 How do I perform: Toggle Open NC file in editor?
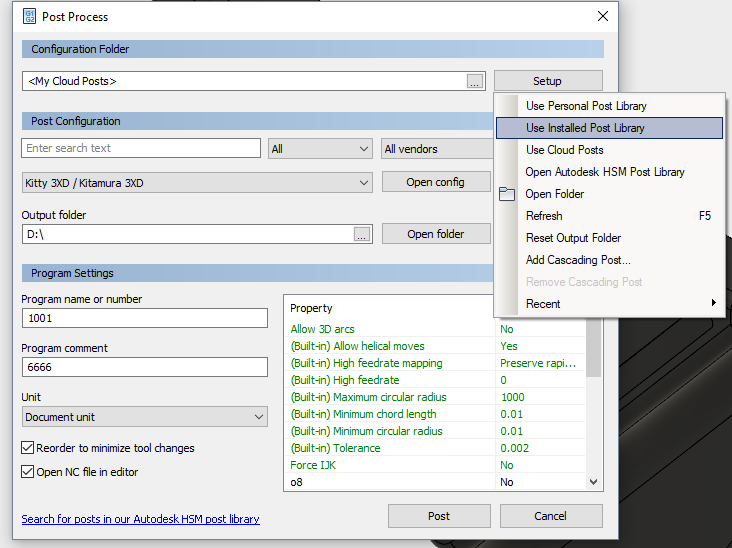point(28,472)
